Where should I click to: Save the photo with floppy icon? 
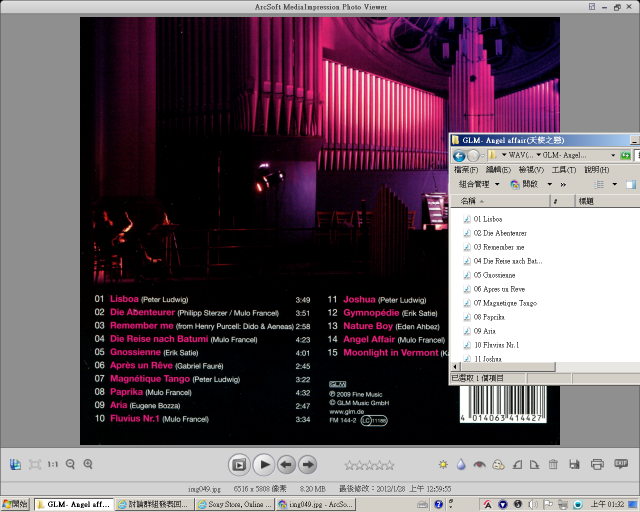coord(574,465)
